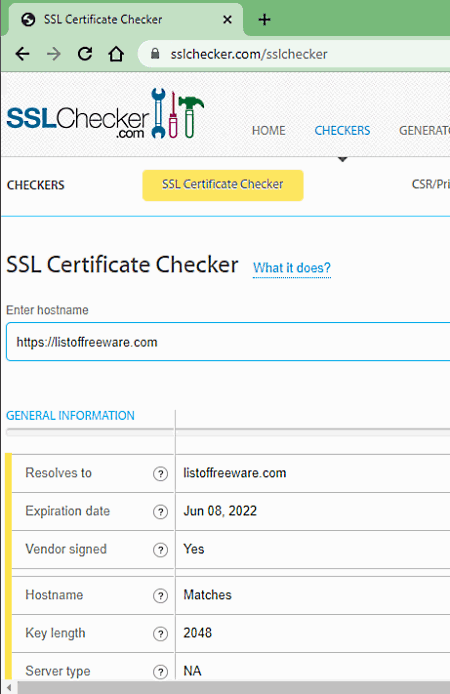This screenshot has width=450, height=694.
Task: Select the Vendor signed Yes value
Action: [194, 549]
